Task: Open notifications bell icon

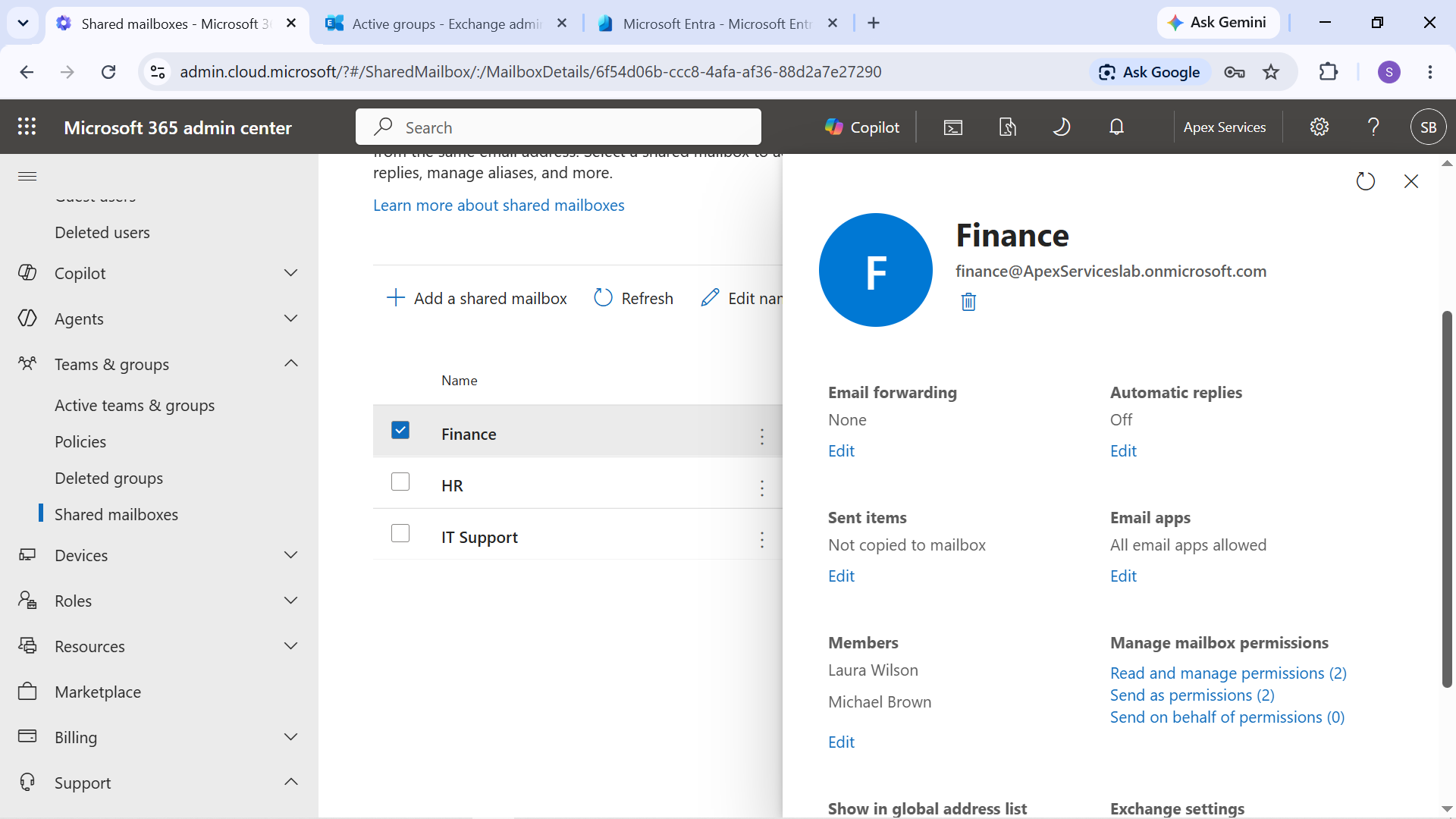Action: click(x=1116, y=127)
